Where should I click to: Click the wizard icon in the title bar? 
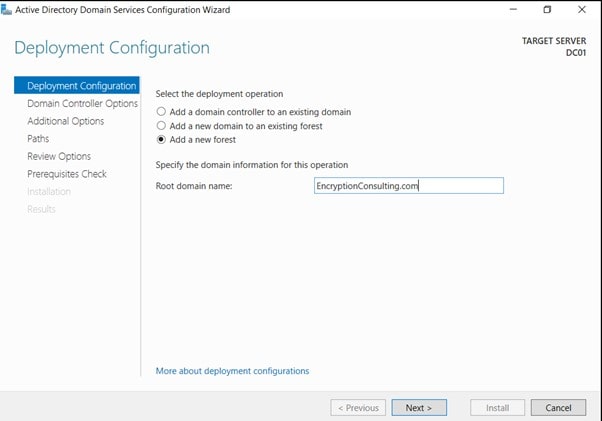click(7, 10)
